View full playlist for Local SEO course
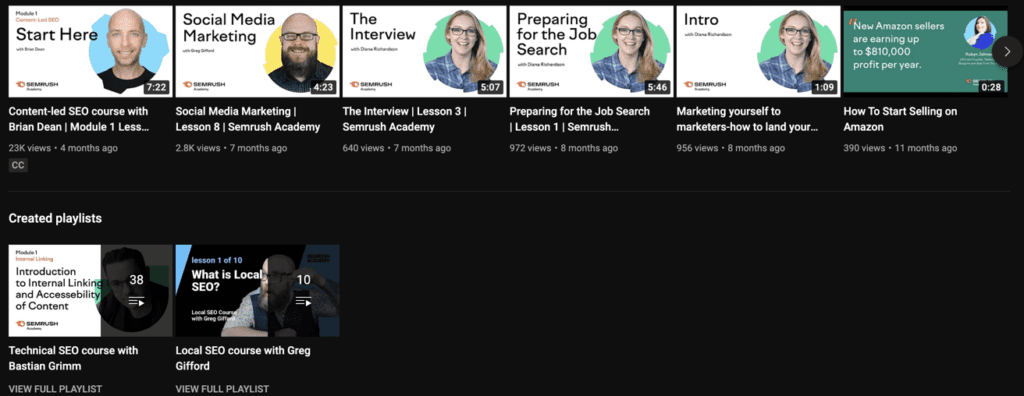1024x396 pixels. [222, 389]
